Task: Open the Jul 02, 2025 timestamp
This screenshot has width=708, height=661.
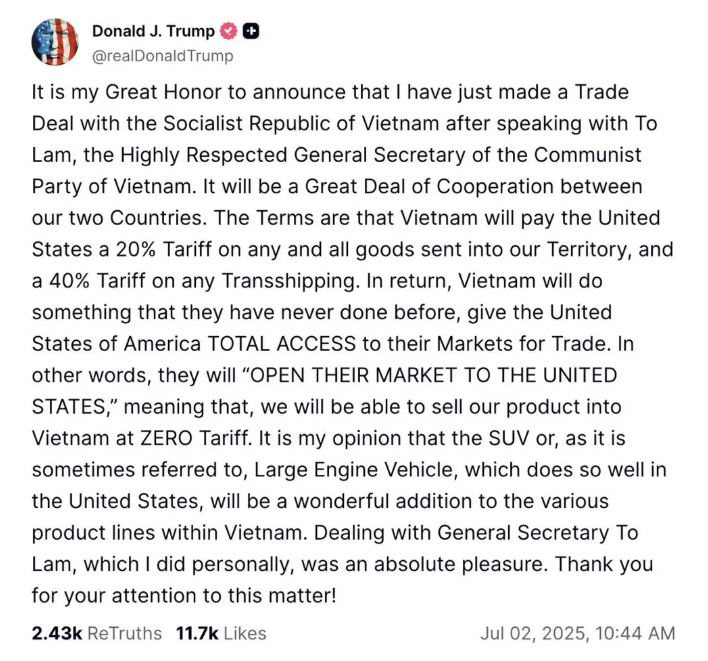Action: 578,633
